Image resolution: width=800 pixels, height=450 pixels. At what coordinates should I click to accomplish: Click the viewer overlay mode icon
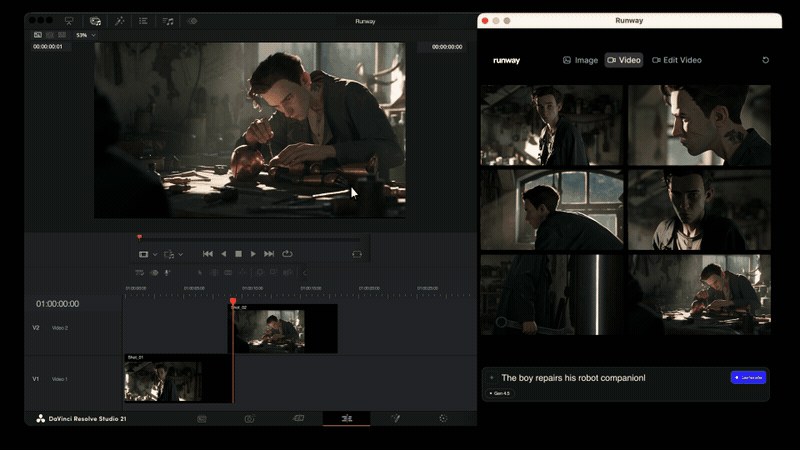pyautogui.click(x=143, y=254)
